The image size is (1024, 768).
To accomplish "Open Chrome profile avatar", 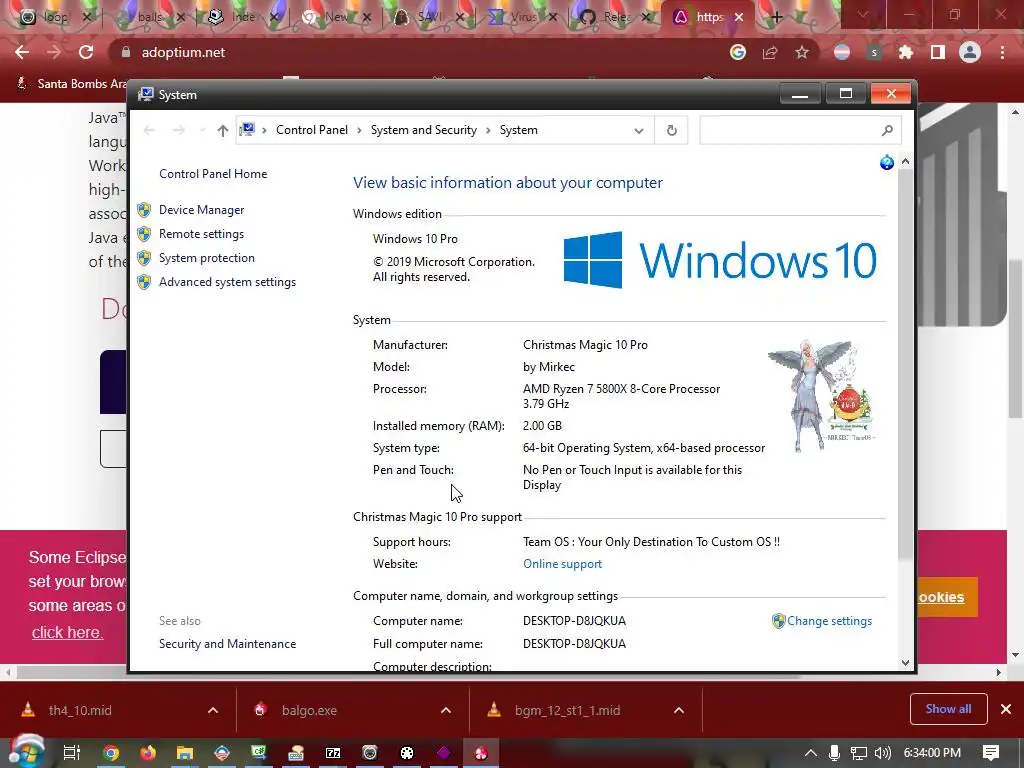I will 970,52.
